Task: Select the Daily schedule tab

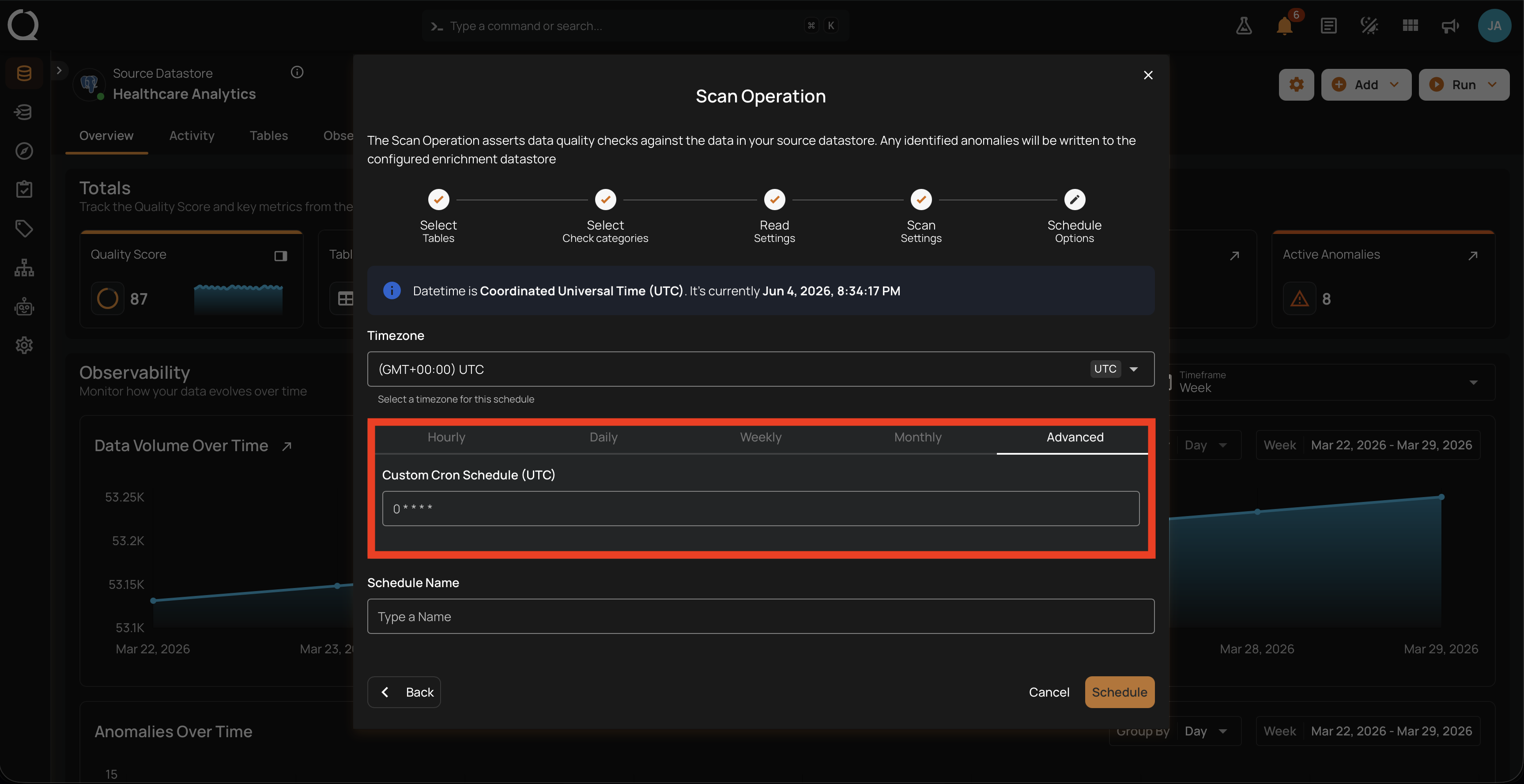Action: 604,437
